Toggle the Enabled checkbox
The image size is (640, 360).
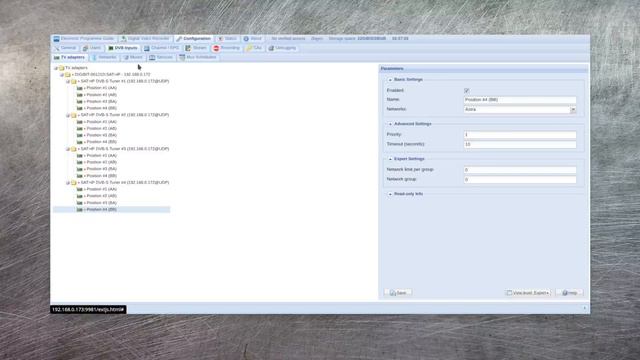[467, 90]
